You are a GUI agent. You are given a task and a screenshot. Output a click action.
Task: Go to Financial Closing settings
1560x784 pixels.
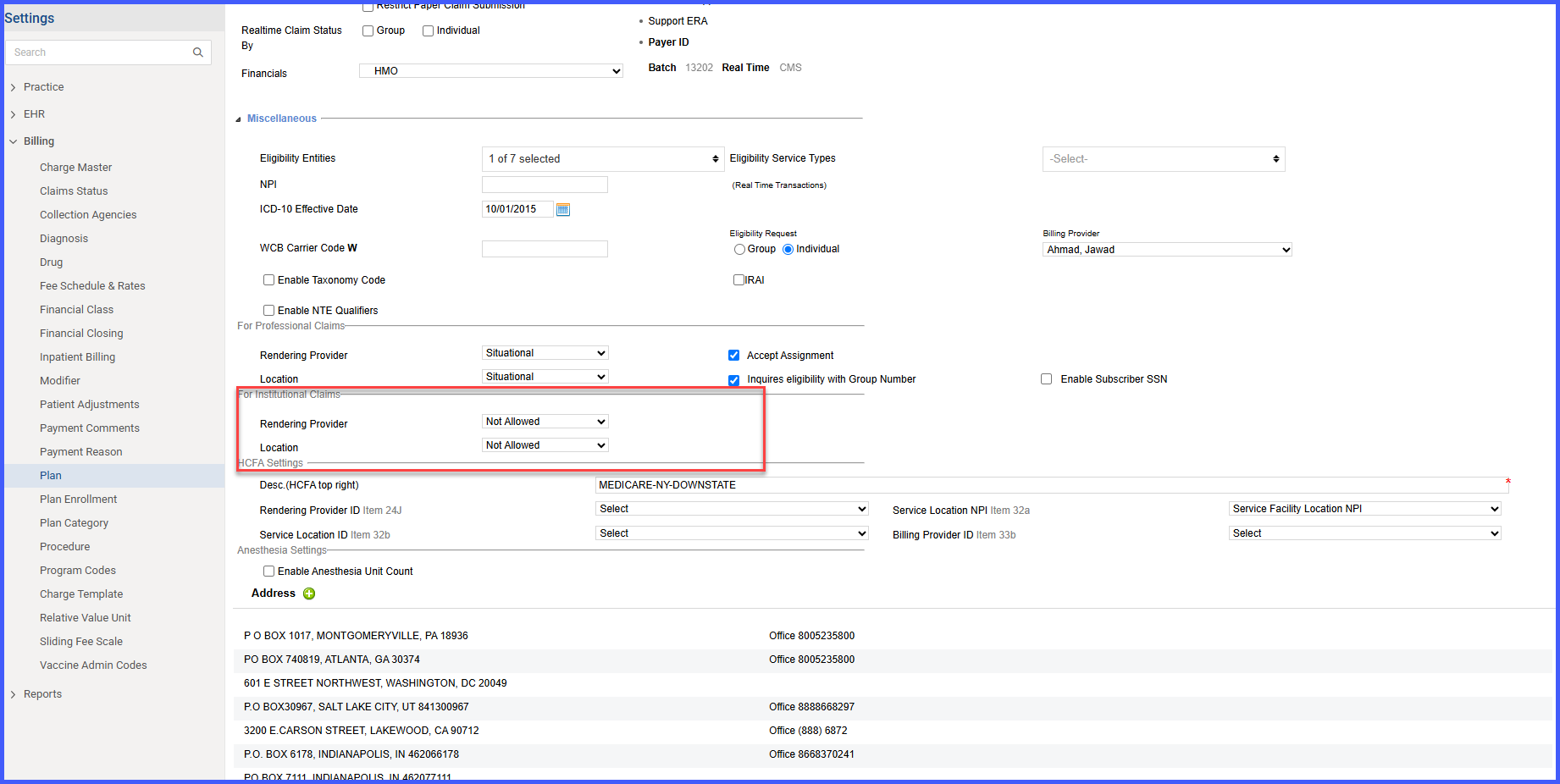click(81, 334)
